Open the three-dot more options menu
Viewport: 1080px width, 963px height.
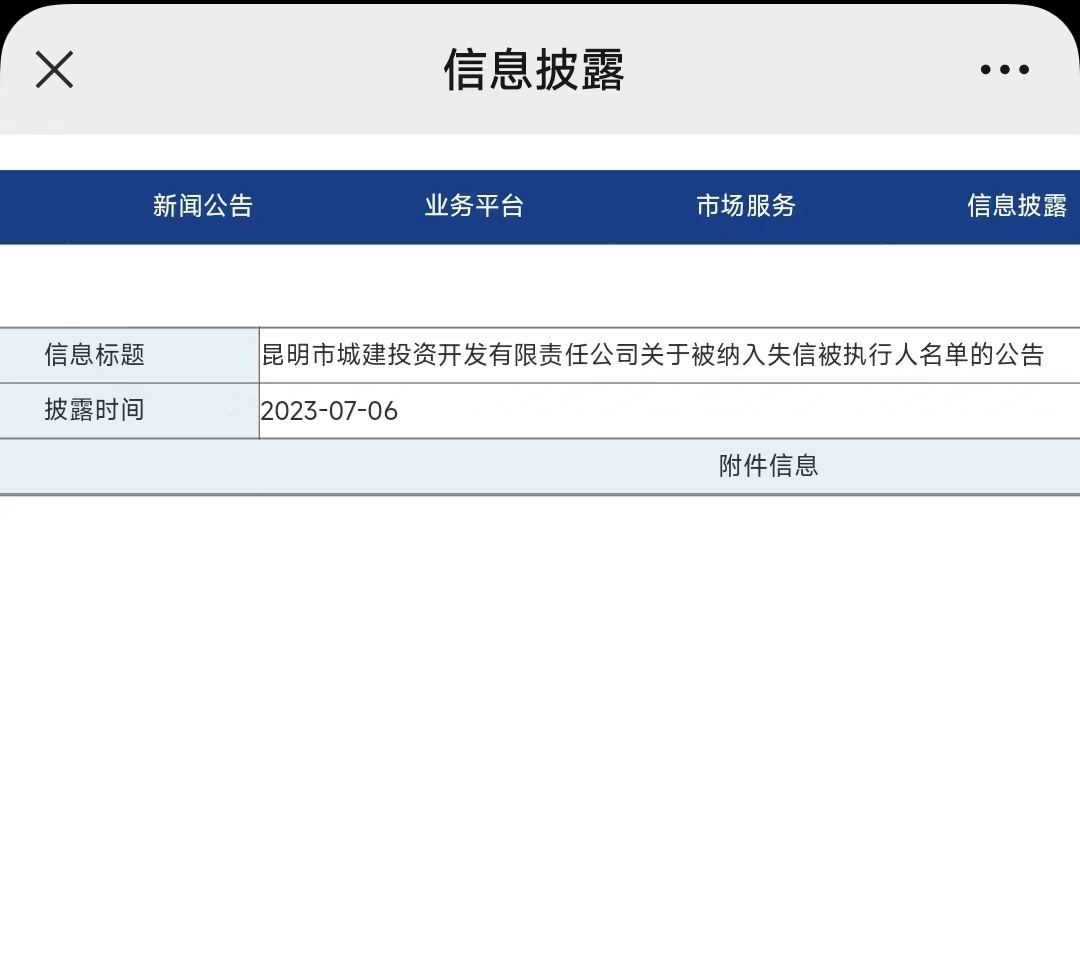click(1005, 69)
